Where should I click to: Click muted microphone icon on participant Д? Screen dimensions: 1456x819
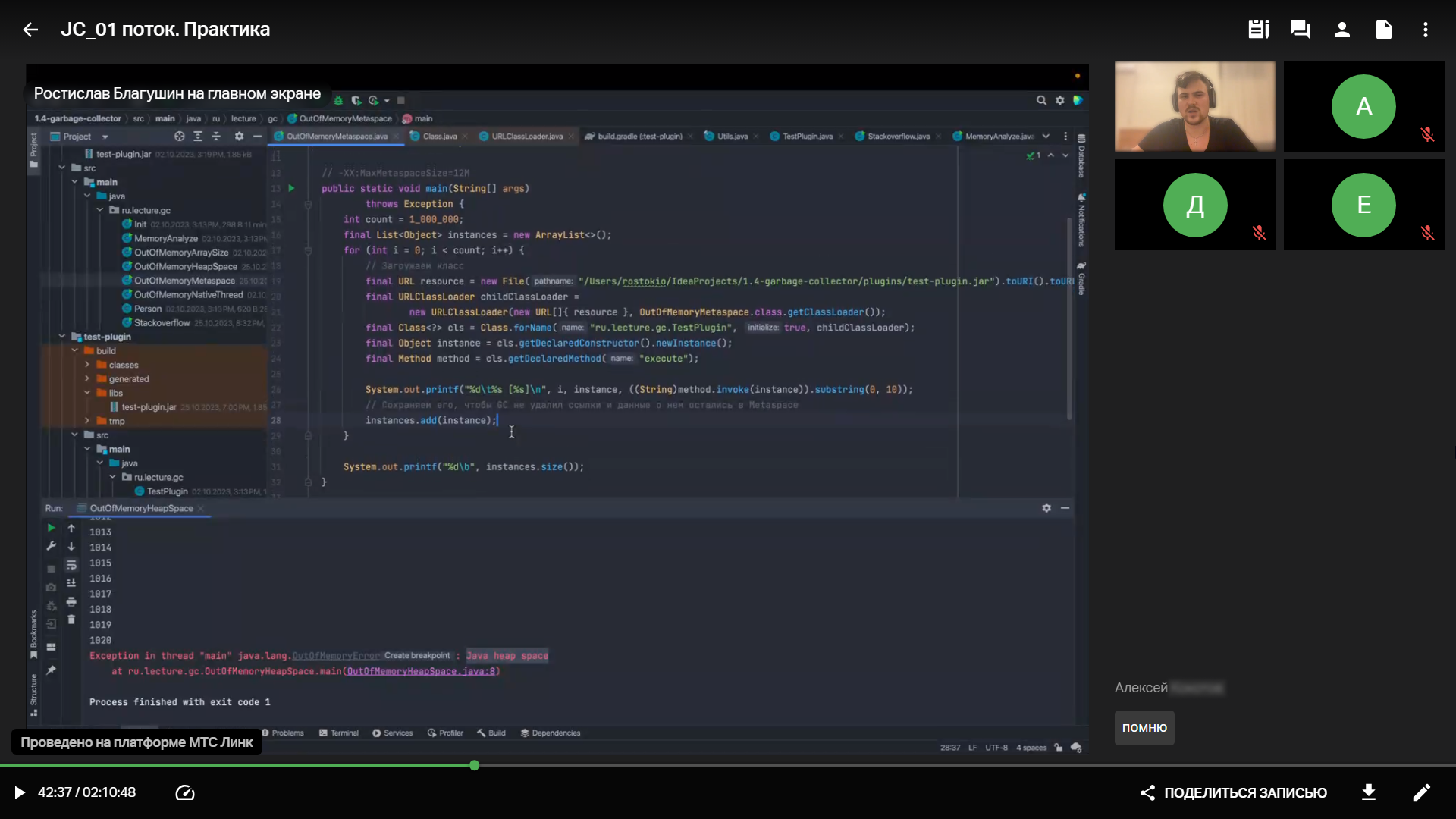1260,234
